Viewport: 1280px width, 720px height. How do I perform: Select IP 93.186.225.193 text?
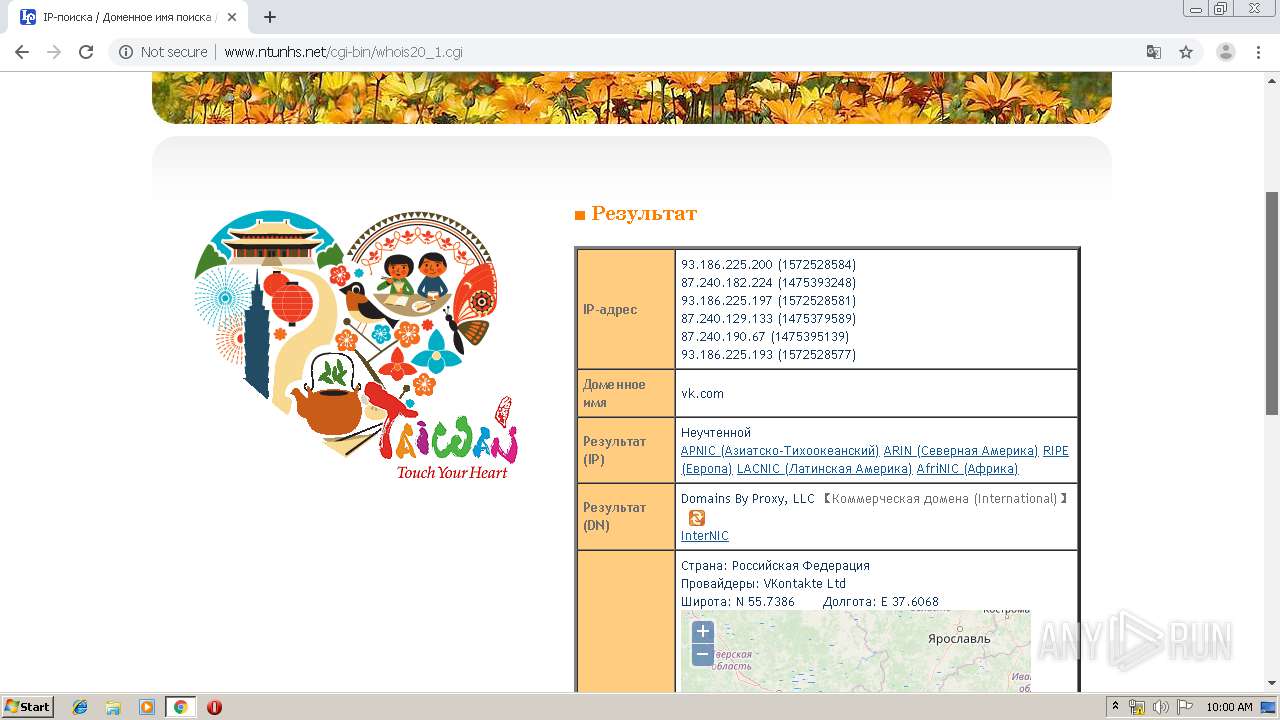pyautogui.click(x=727, y=355)
